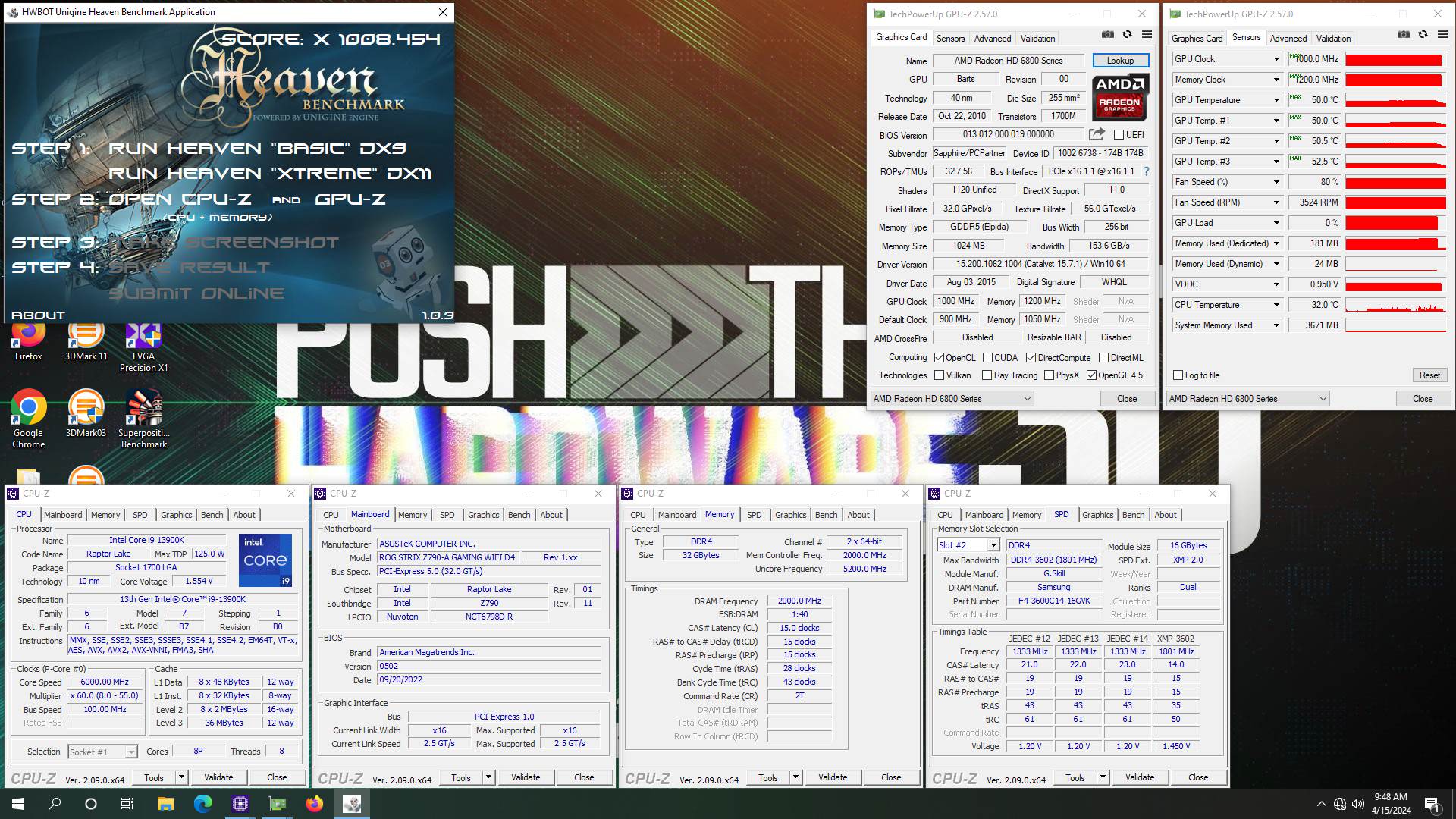The height and width of the screenshot is (819, 1456).
Task: Open the hamburger menu in GPU-Z Sensors window
Action: pos(1442,35)
